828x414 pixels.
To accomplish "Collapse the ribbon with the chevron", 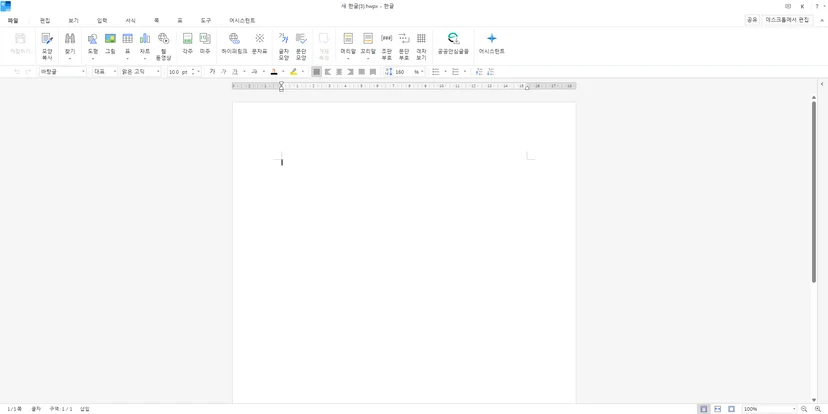I will [822, 20].
